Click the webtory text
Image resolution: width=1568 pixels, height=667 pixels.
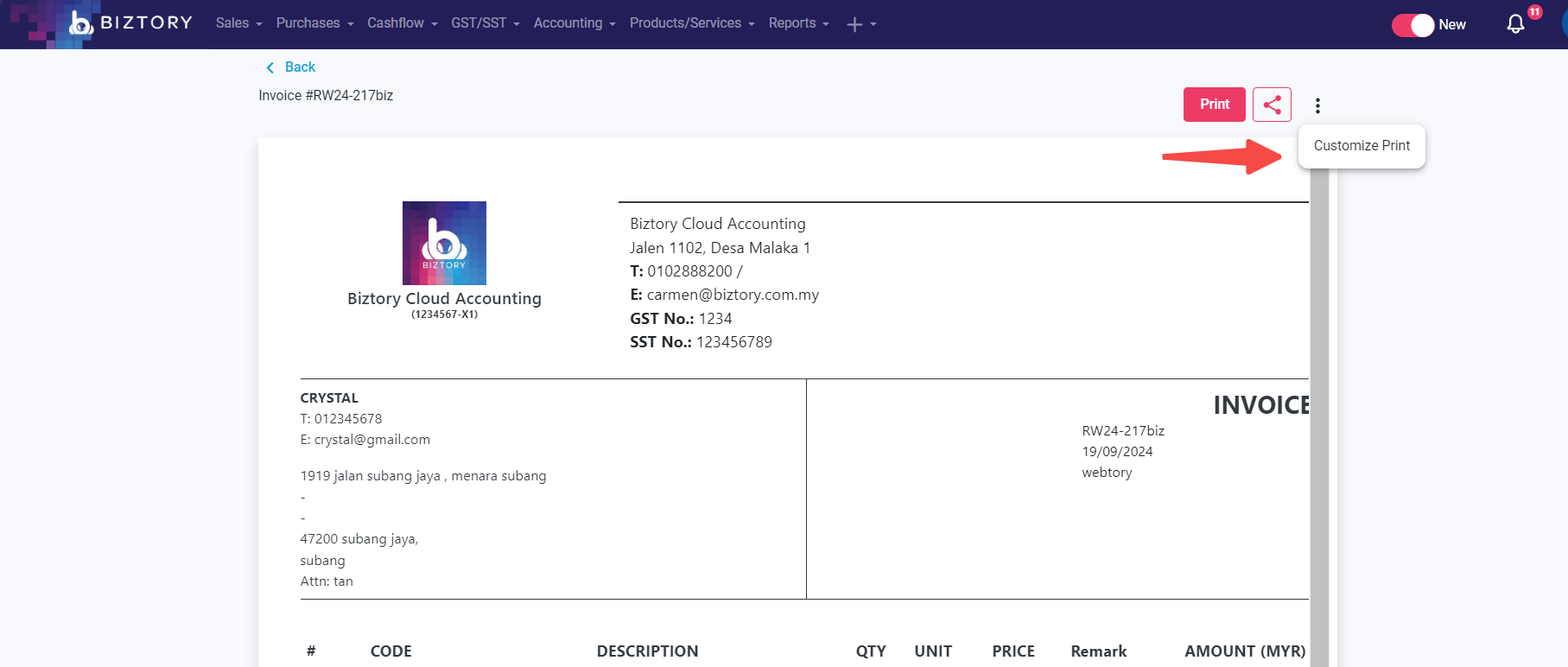point(1107,473)
